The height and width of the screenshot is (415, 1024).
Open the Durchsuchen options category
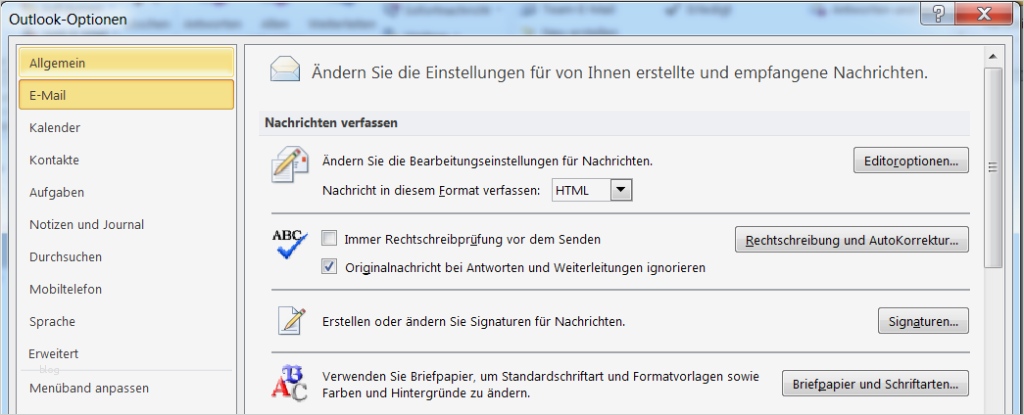pyautogui.click(x=127, y=257)
